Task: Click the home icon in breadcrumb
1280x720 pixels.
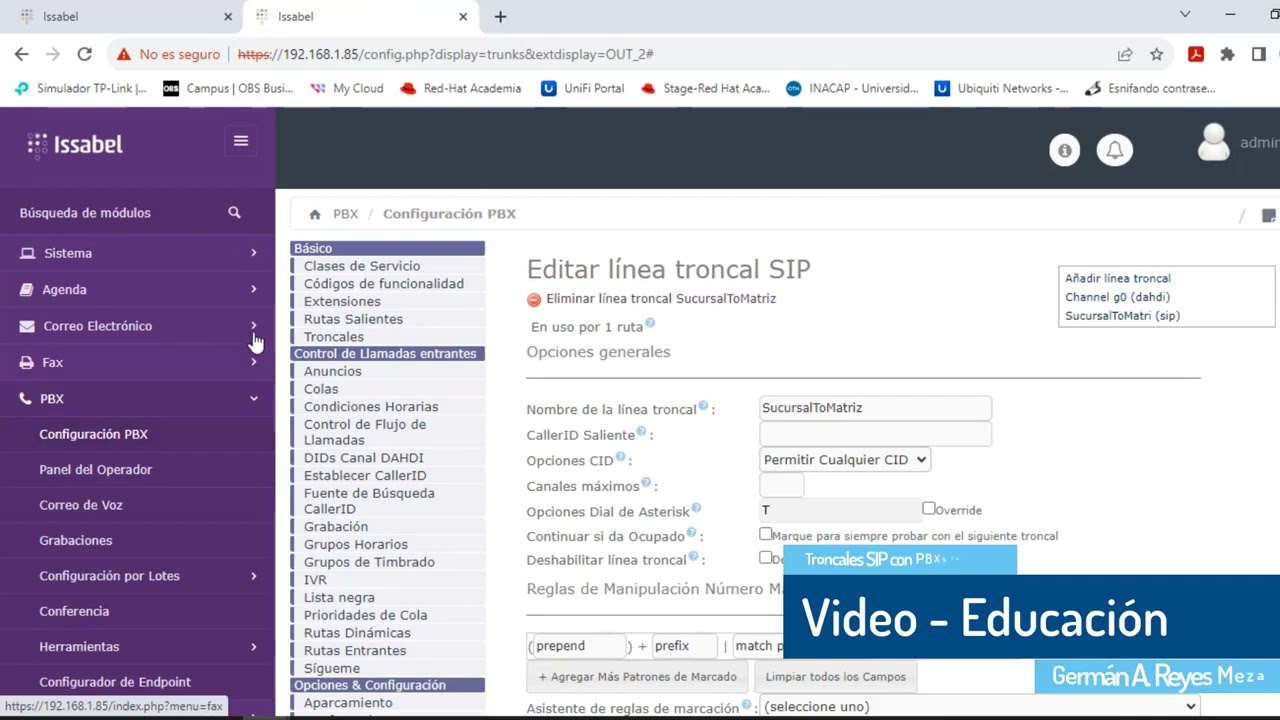Action: click(x=315, y=214)
